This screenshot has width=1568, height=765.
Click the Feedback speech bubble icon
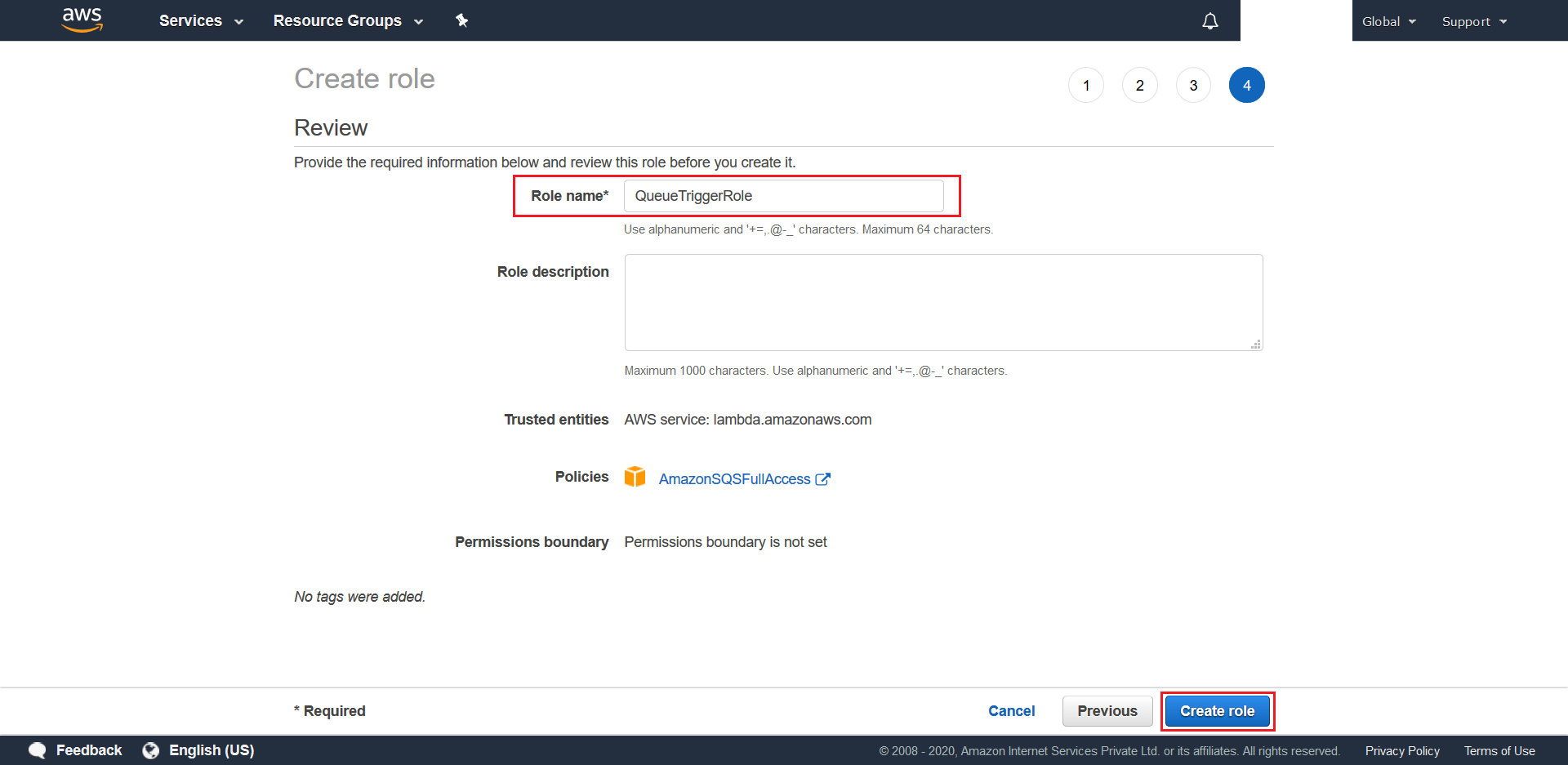pyautogui.click(x=38, y=750)
